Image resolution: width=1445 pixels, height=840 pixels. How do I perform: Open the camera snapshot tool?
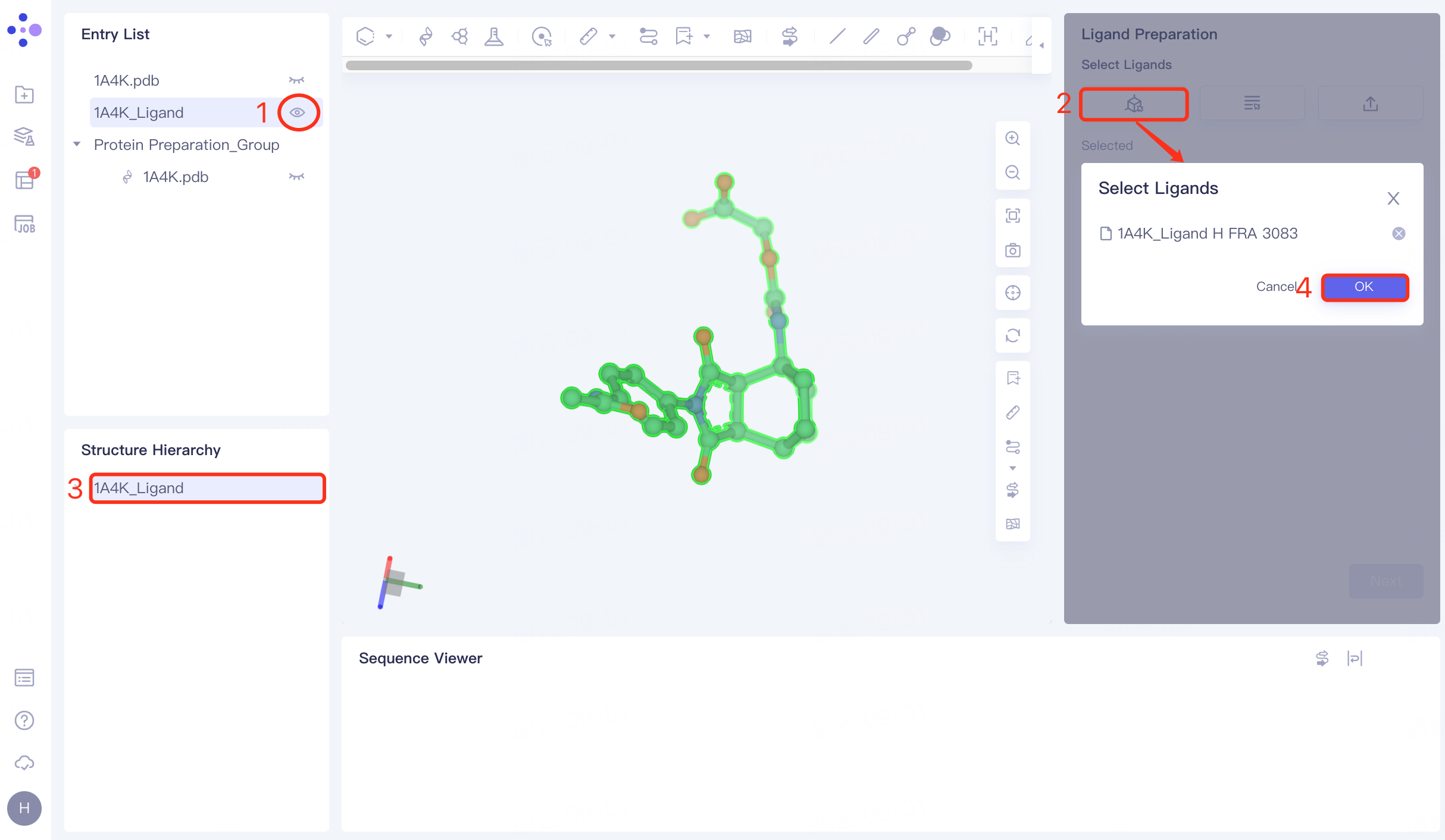click(1012, 250)
